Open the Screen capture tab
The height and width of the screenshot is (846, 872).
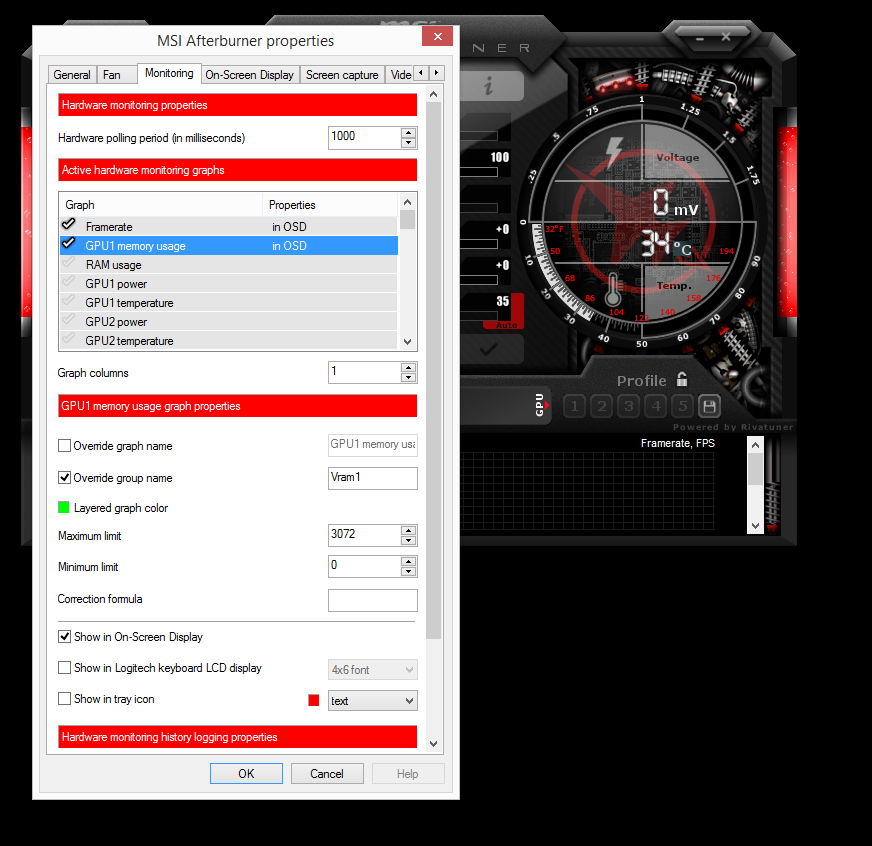342,75
